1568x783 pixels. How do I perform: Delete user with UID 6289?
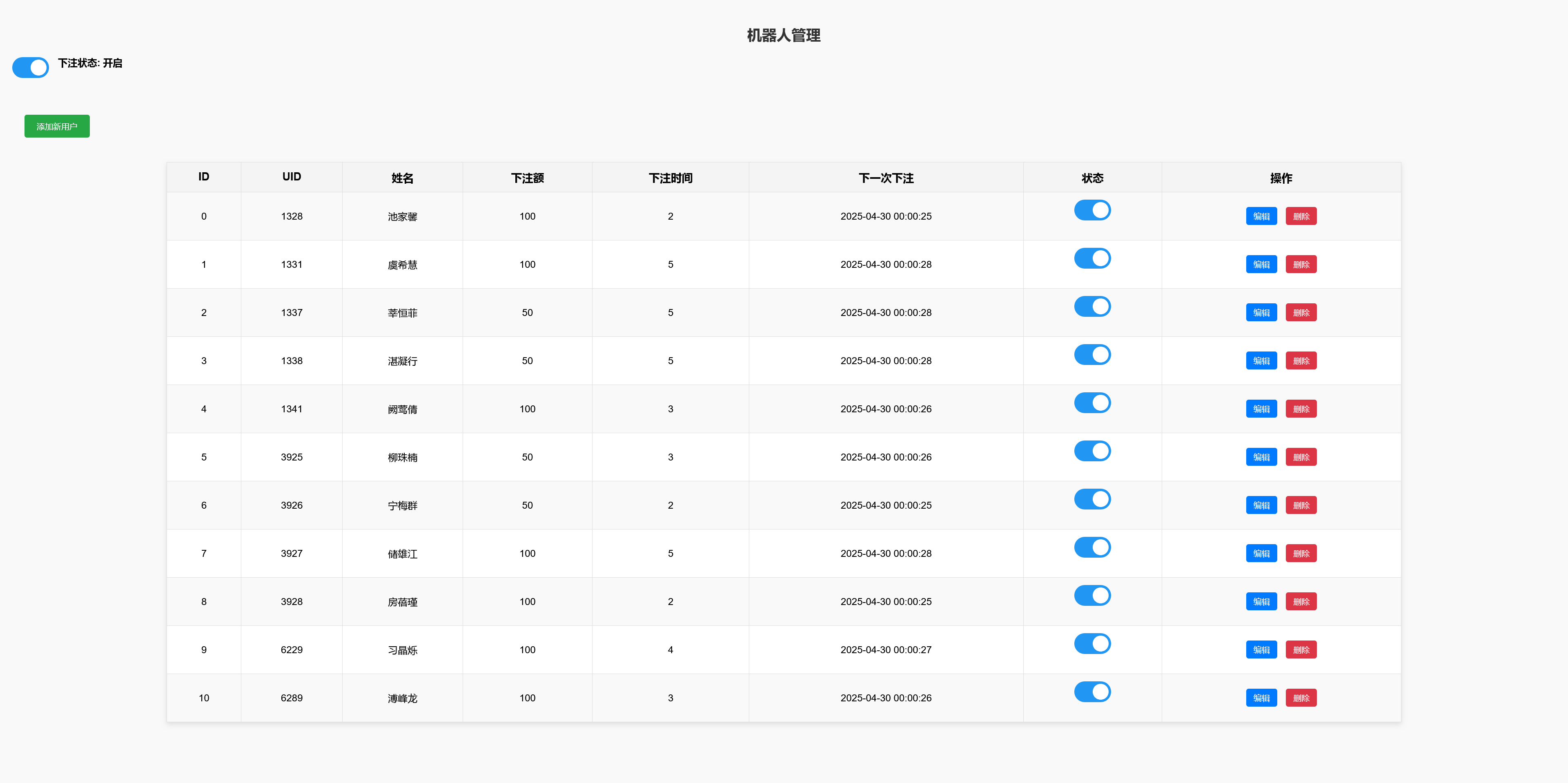1301,698
